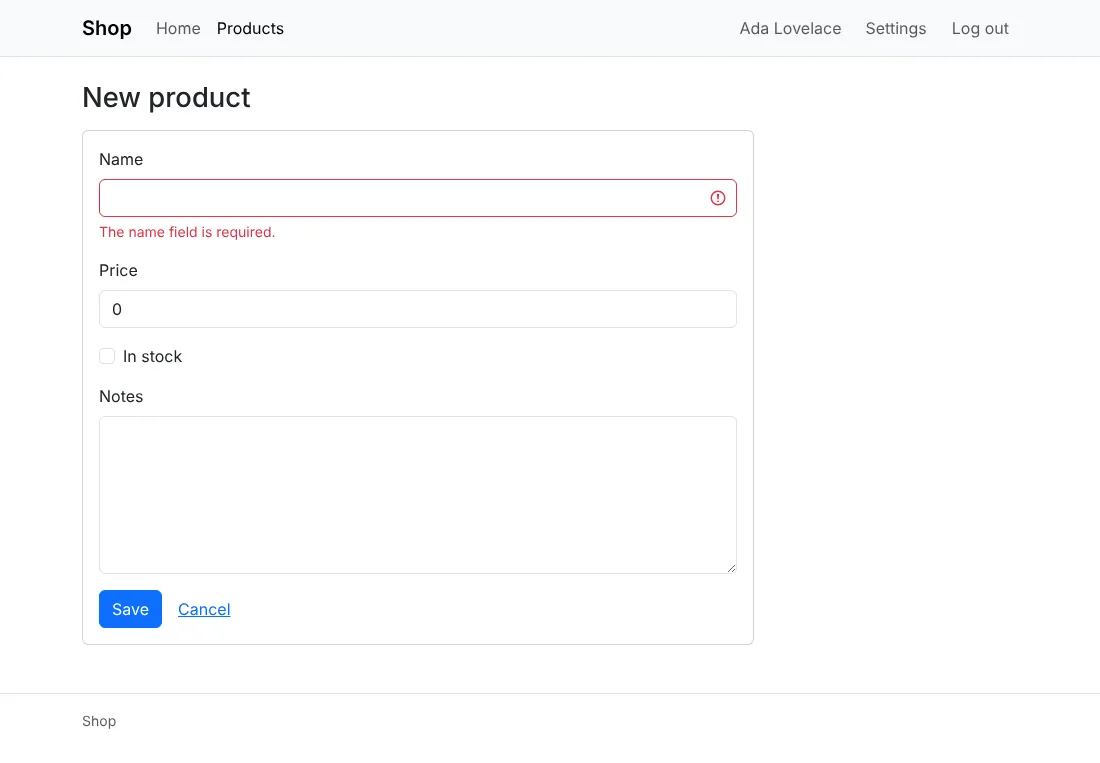Screen dimensions: 1100x763
Task: Click the In stock label text
Action: point(152,356)
